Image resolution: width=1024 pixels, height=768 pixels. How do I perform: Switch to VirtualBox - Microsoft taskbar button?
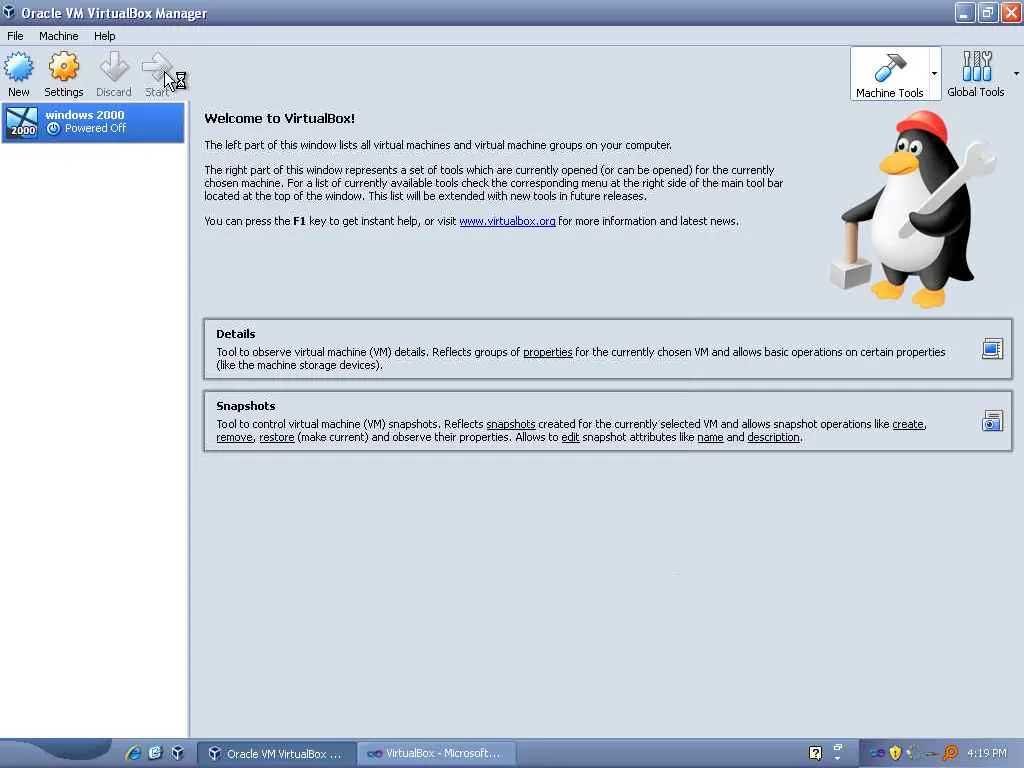pyautogui.click(x=438, y=754)
